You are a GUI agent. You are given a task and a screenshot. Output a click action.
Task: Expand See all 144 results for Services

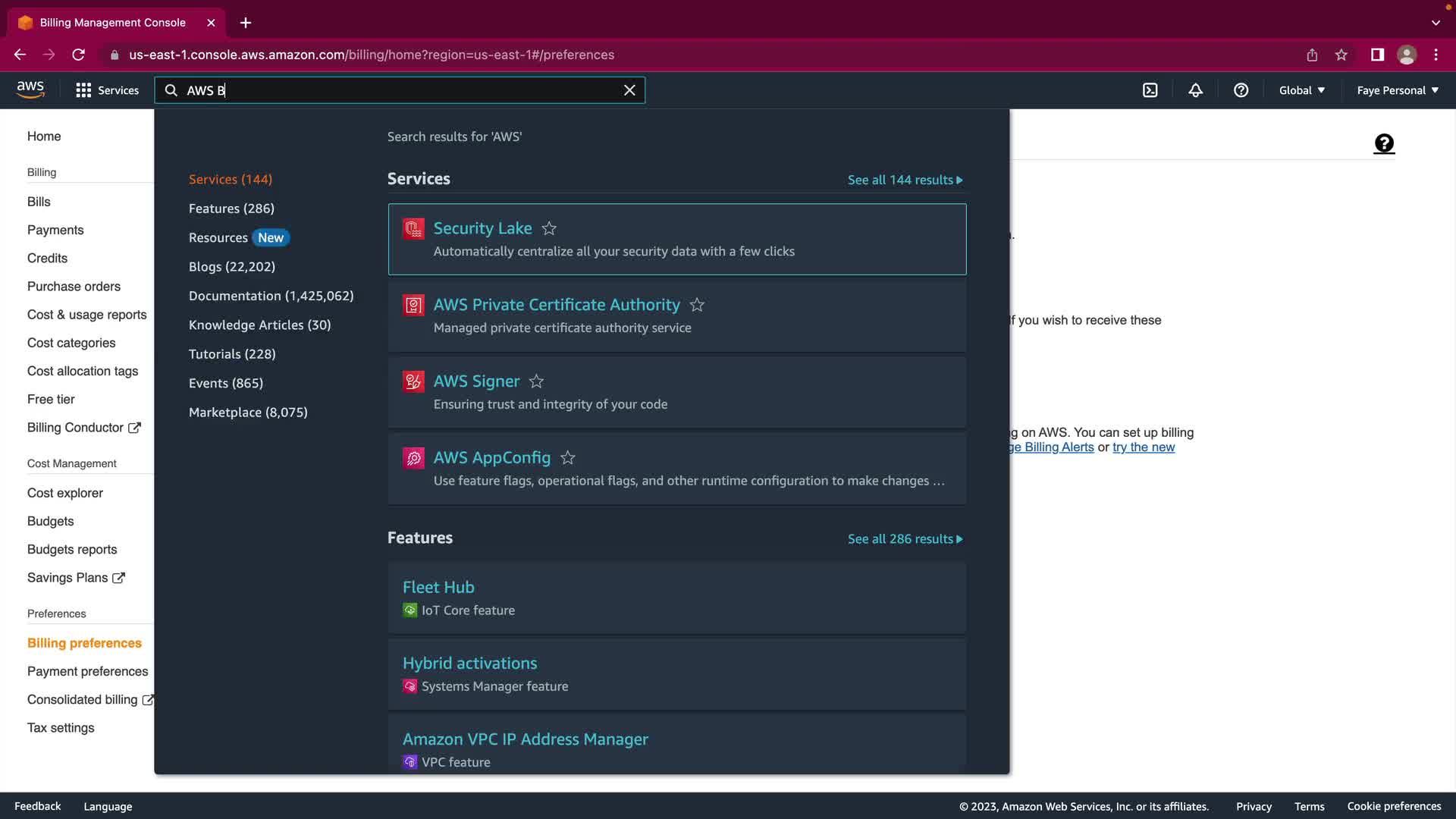pyautogui.click(x=905, y=180)
